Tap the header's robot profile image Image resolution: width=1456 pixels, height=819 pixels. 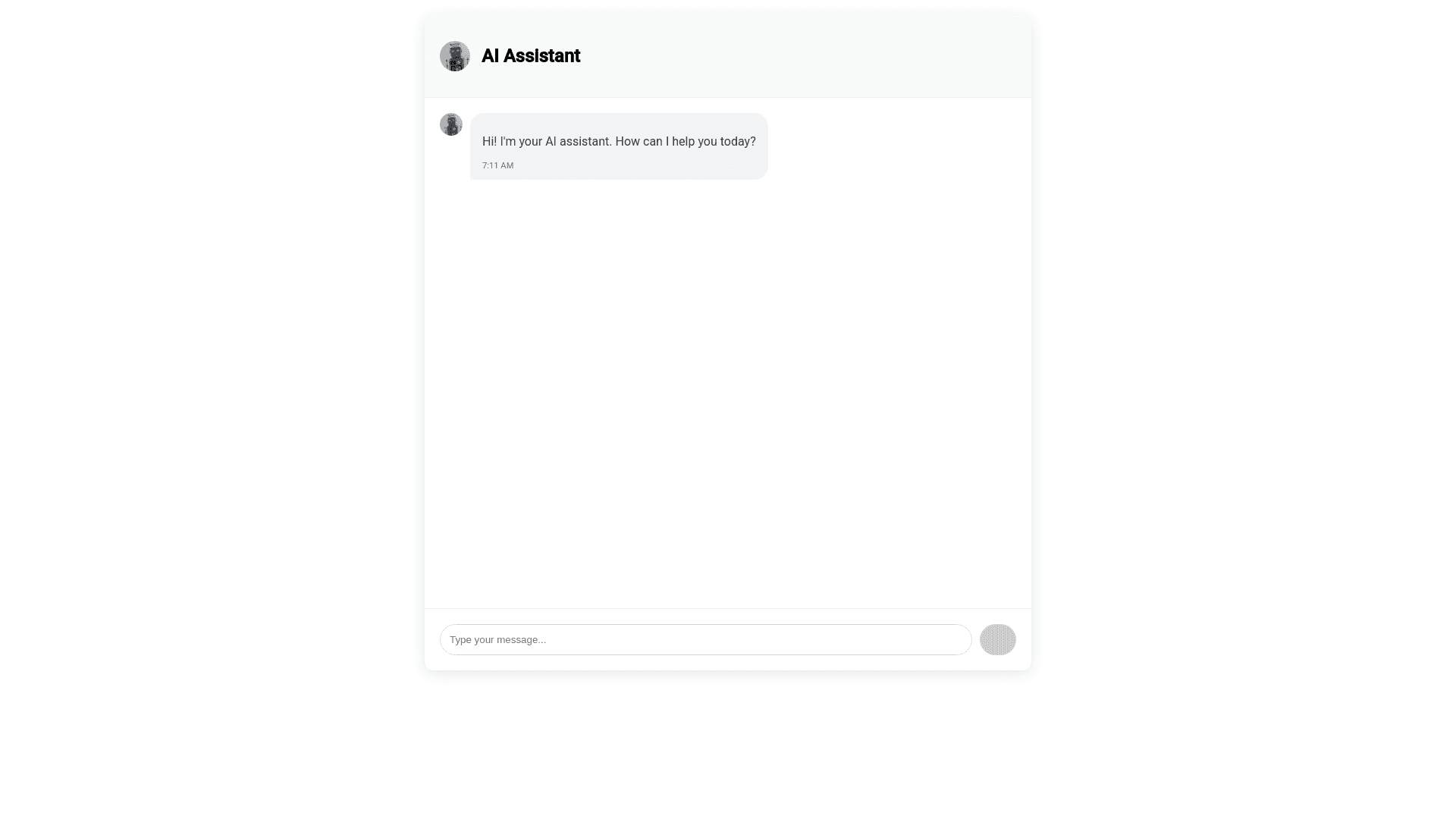[x=455, y=56]
